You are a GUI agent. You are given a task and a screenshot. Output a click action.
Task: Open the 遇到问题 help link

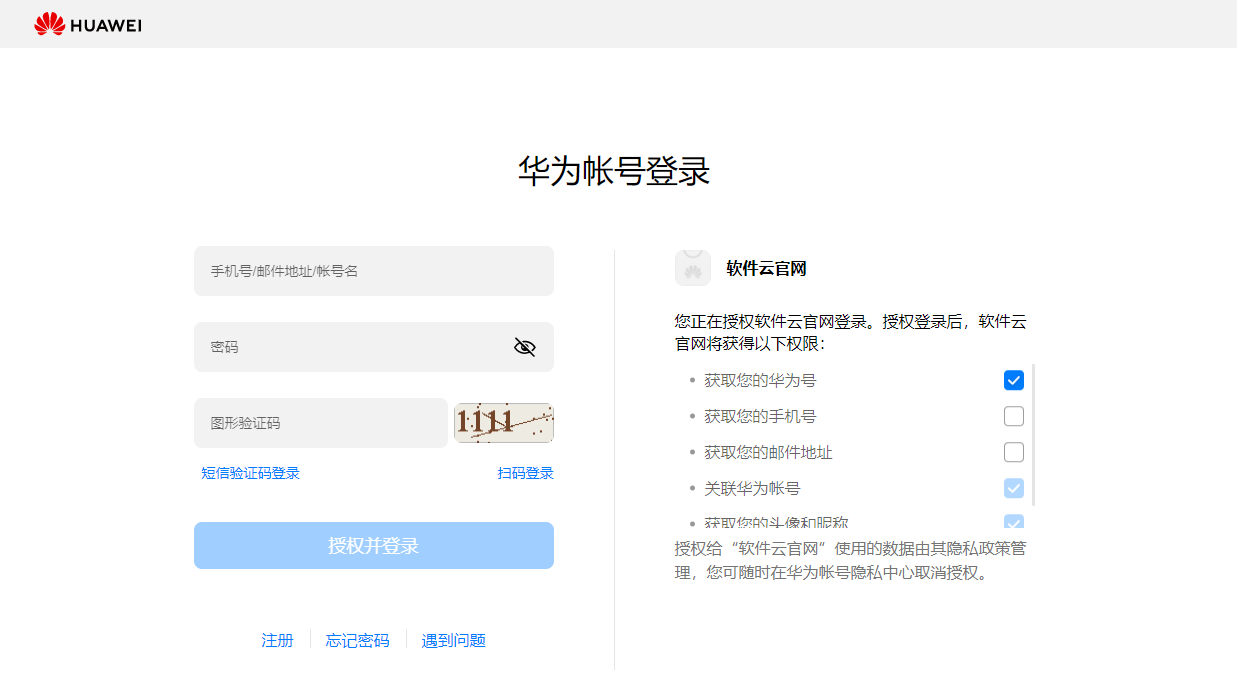pos(454,640)
